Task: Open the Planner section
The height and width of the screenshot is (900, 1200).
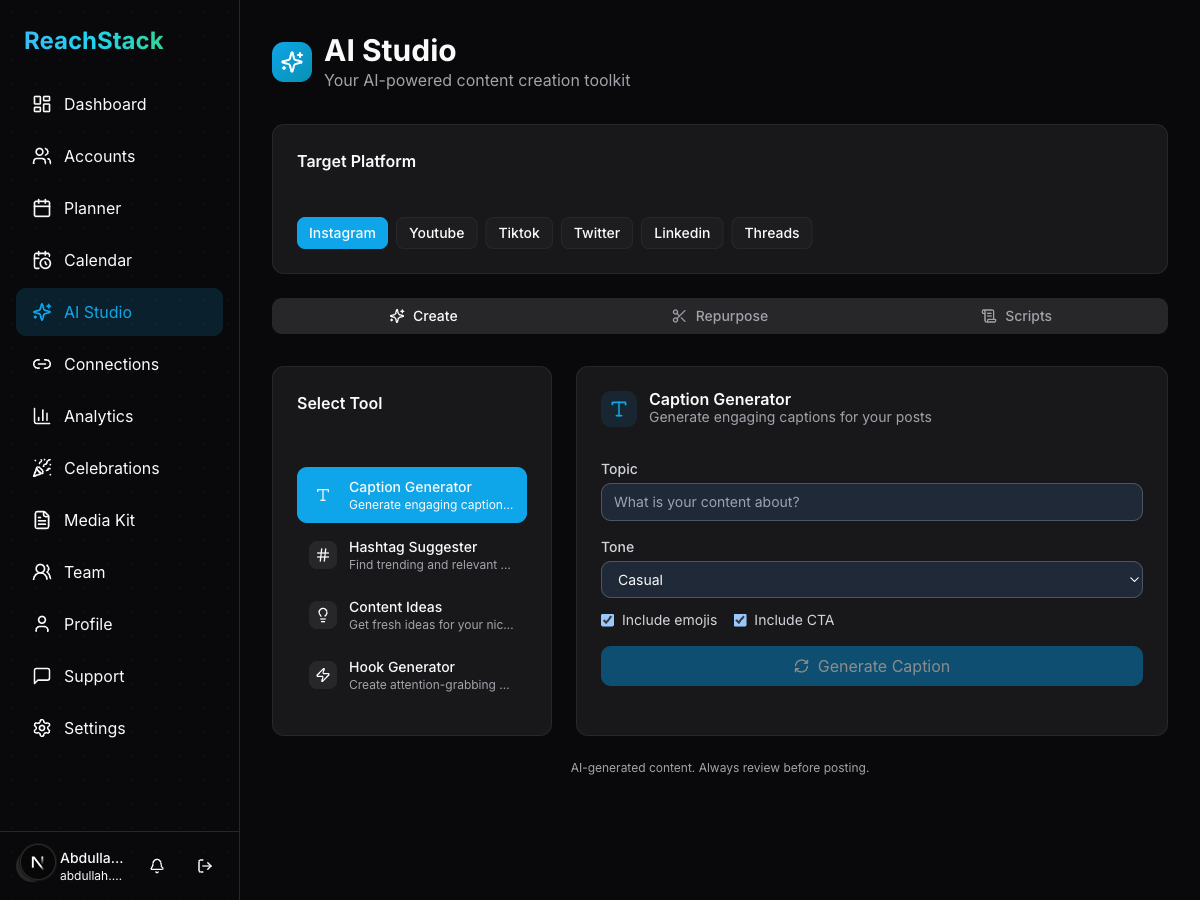Action: (x=91, y=208)
